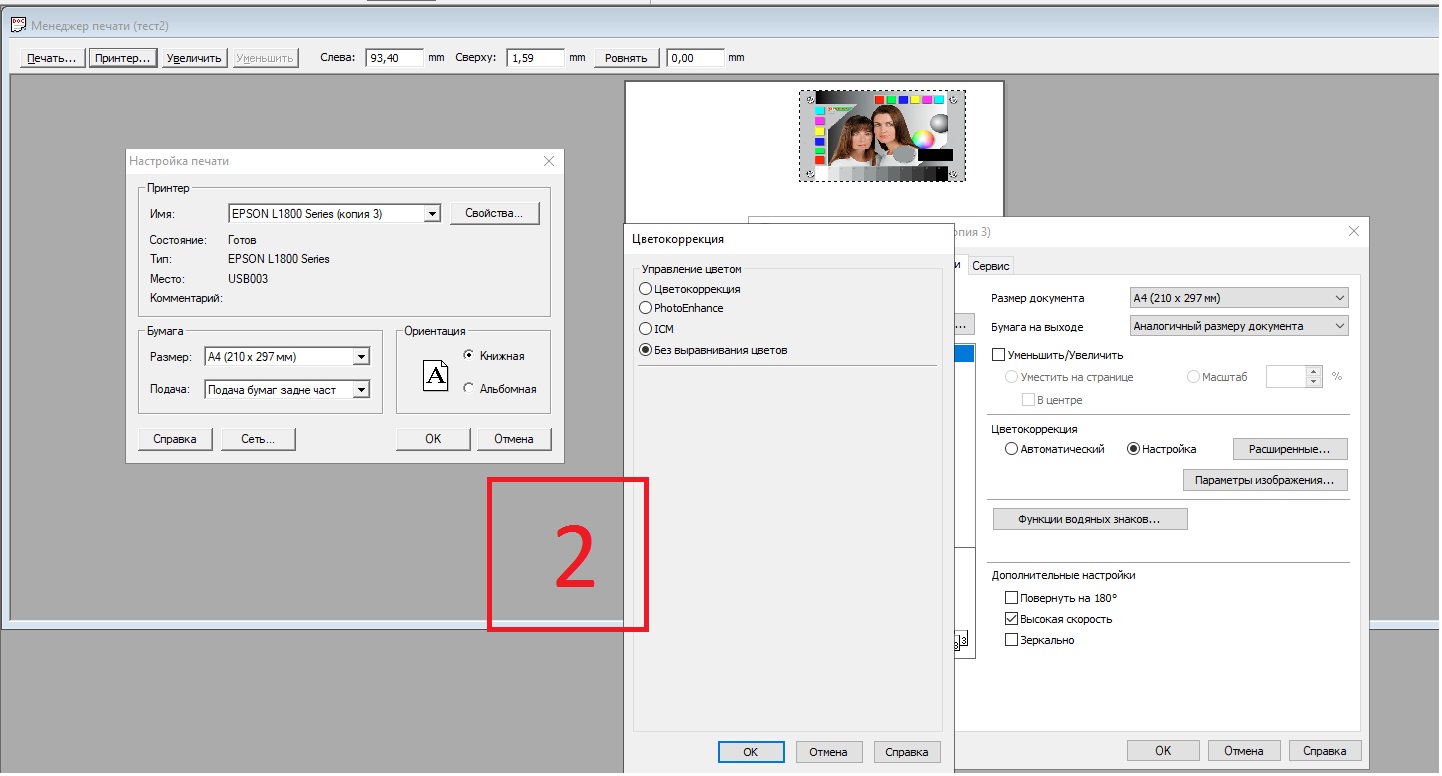Select the Уместить на странице radio

click(x=1012, y=377)
